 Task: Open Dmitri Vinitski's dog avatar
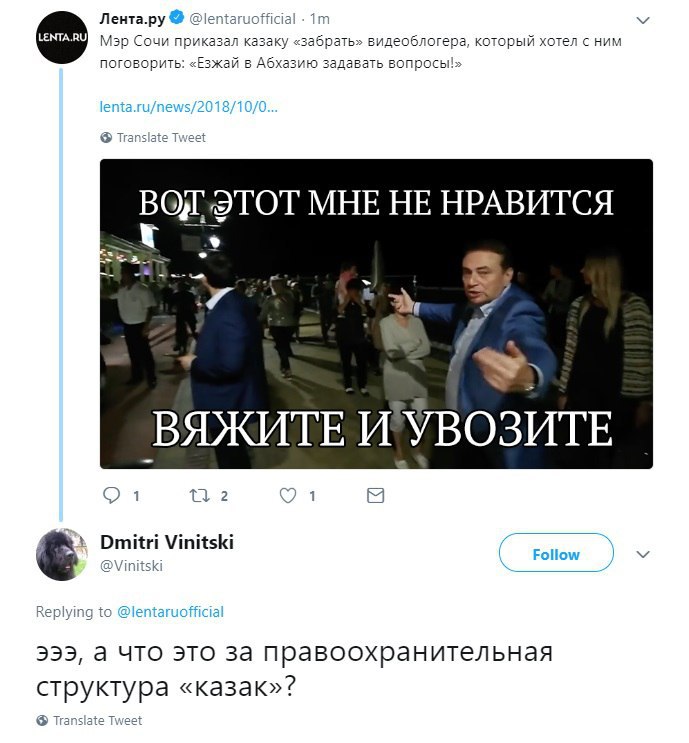tap(62, 554)
